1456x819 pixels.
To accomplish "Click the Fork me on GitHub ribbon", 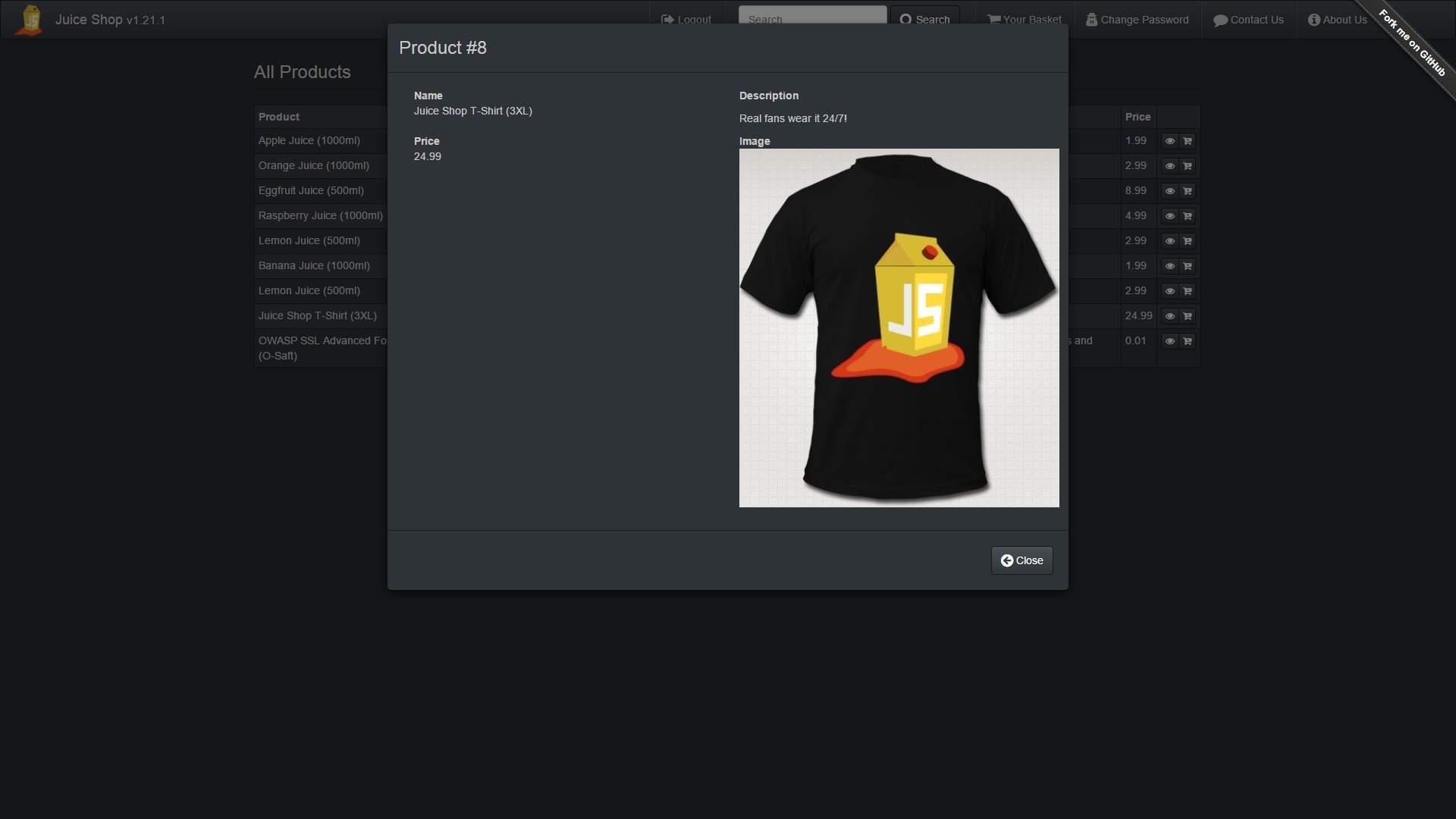I will pyautogui.click(x=1412, y=43).
